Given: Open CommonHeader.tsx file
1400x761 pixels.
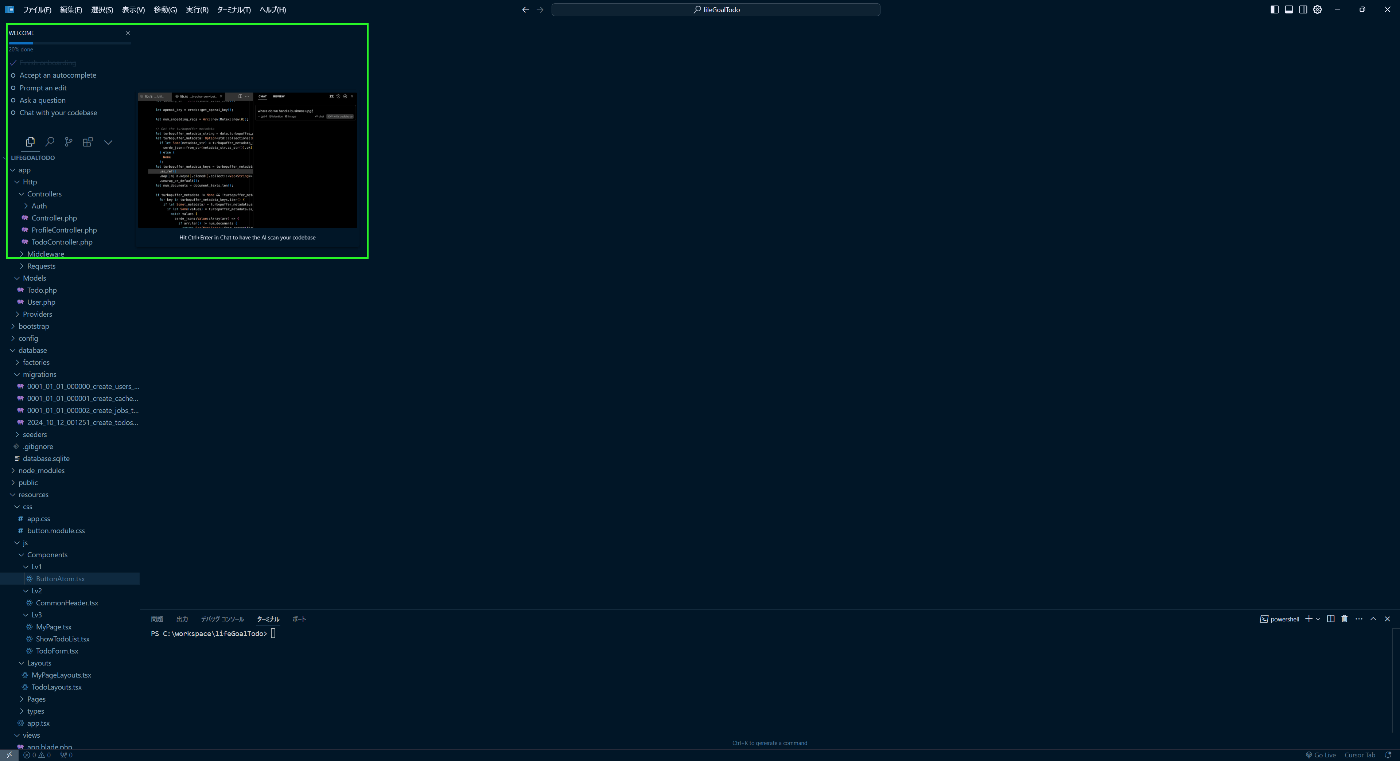Looking at the screenshot, I should click(67, 603).
